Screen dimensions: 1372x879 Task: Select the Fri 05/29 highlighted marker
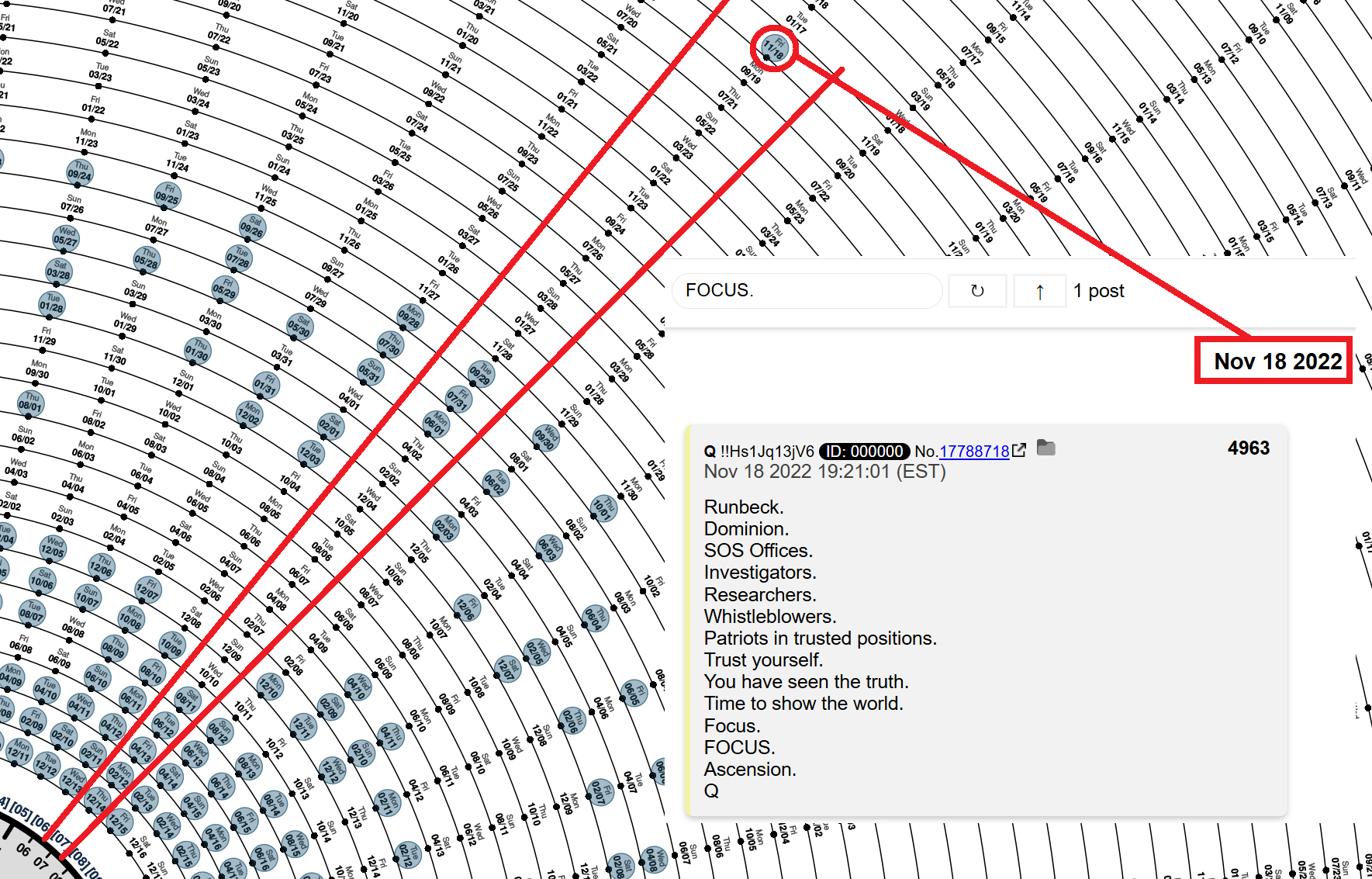coord(225,289)
